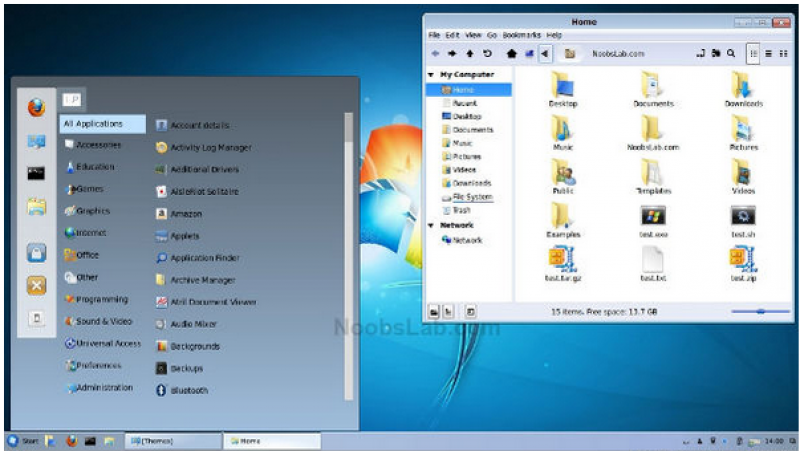The width and height of the screenshot is (800, 451).
Task: Switch to icon view in file manager
Action: click(753, 54)
